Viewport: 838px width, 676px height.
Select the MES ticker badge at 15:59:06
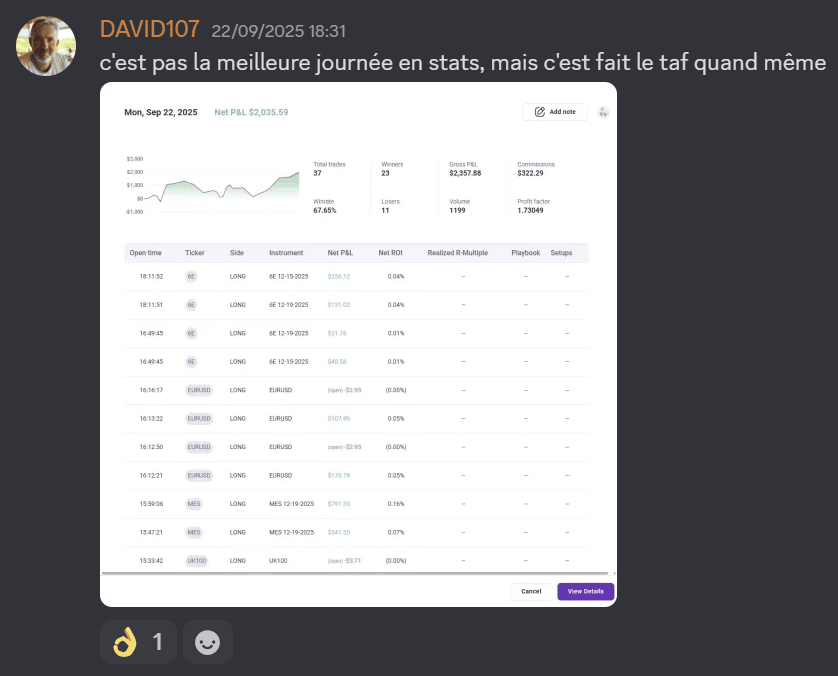pyautogui.click(x=194, y=504)
